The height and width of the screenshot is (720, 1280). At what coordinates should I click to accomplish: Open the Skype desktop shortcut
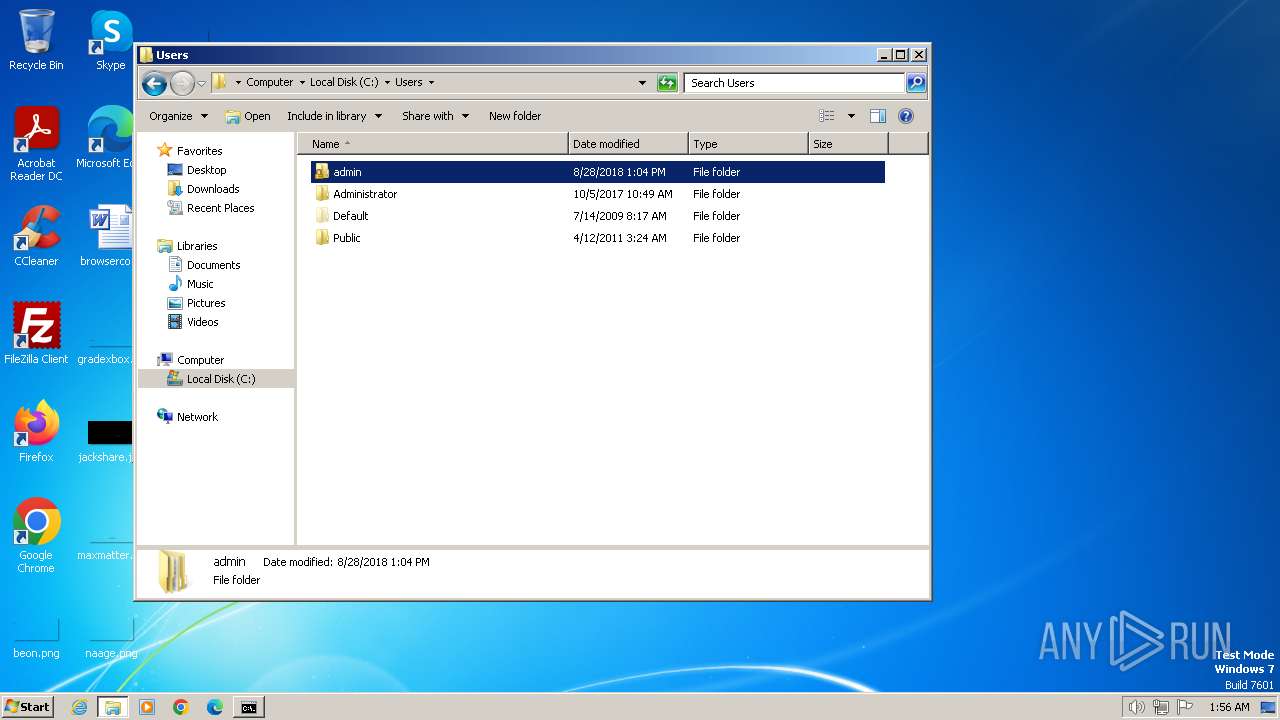pyautogui.click(x=110, y=40)
